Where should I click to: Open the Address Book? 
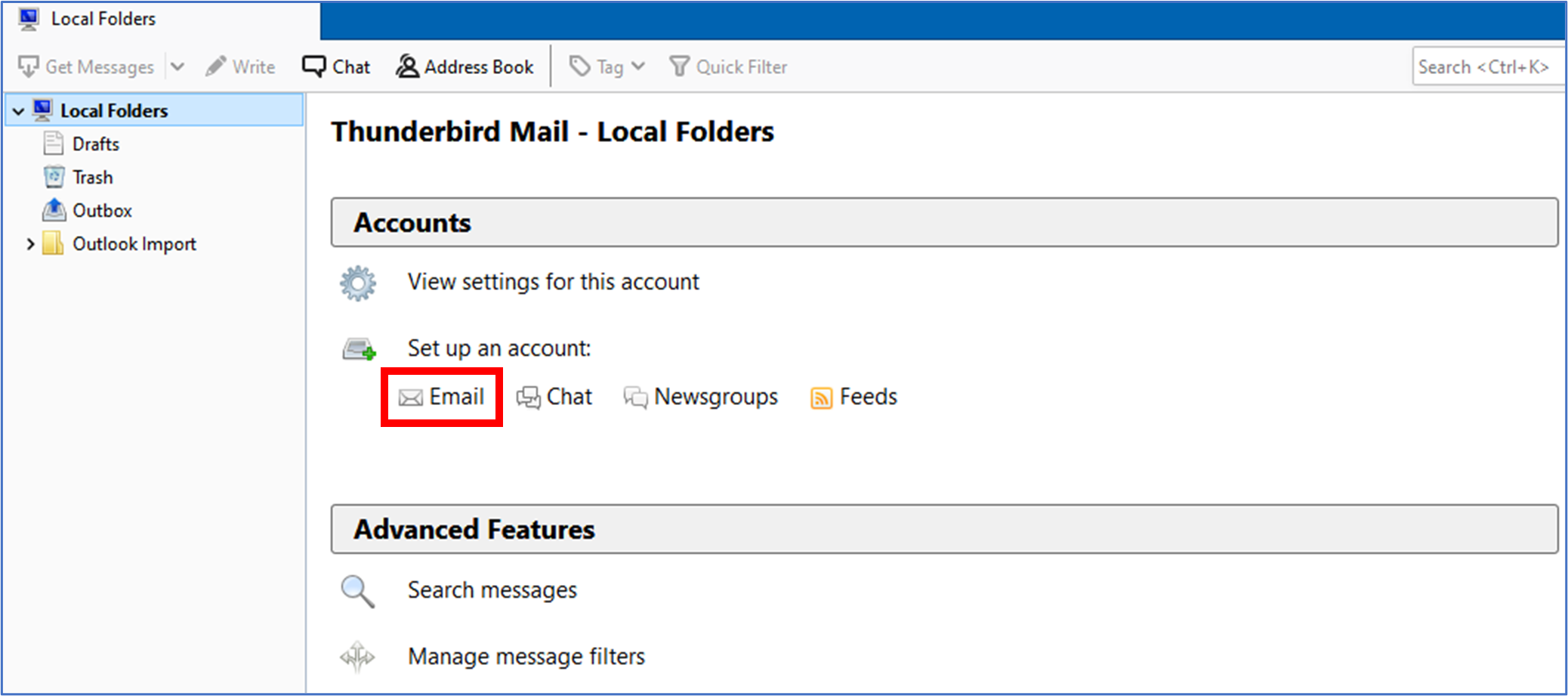tap(465, 67)
